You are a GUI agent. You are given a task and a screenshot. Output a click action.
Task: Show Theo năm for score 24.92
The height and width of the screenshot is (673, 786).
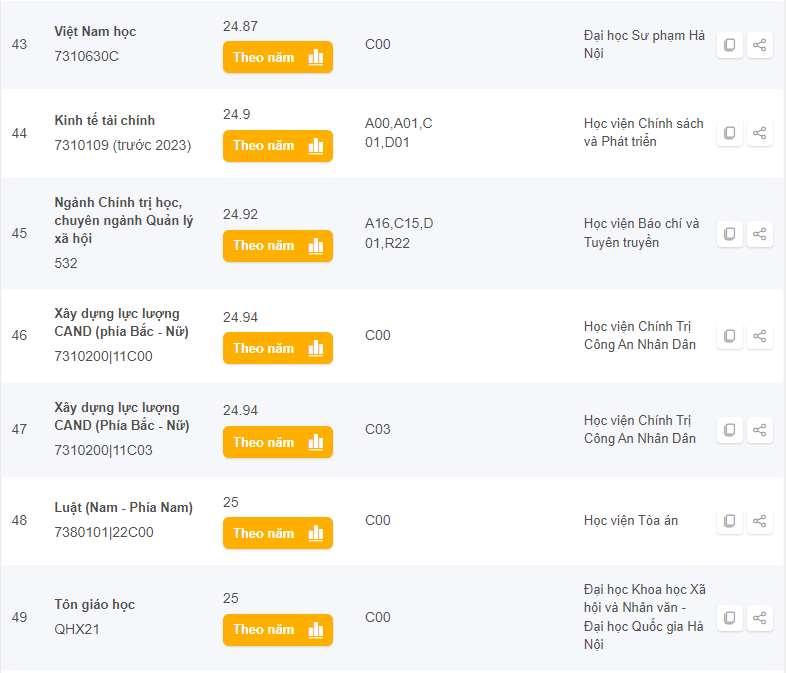277,245
